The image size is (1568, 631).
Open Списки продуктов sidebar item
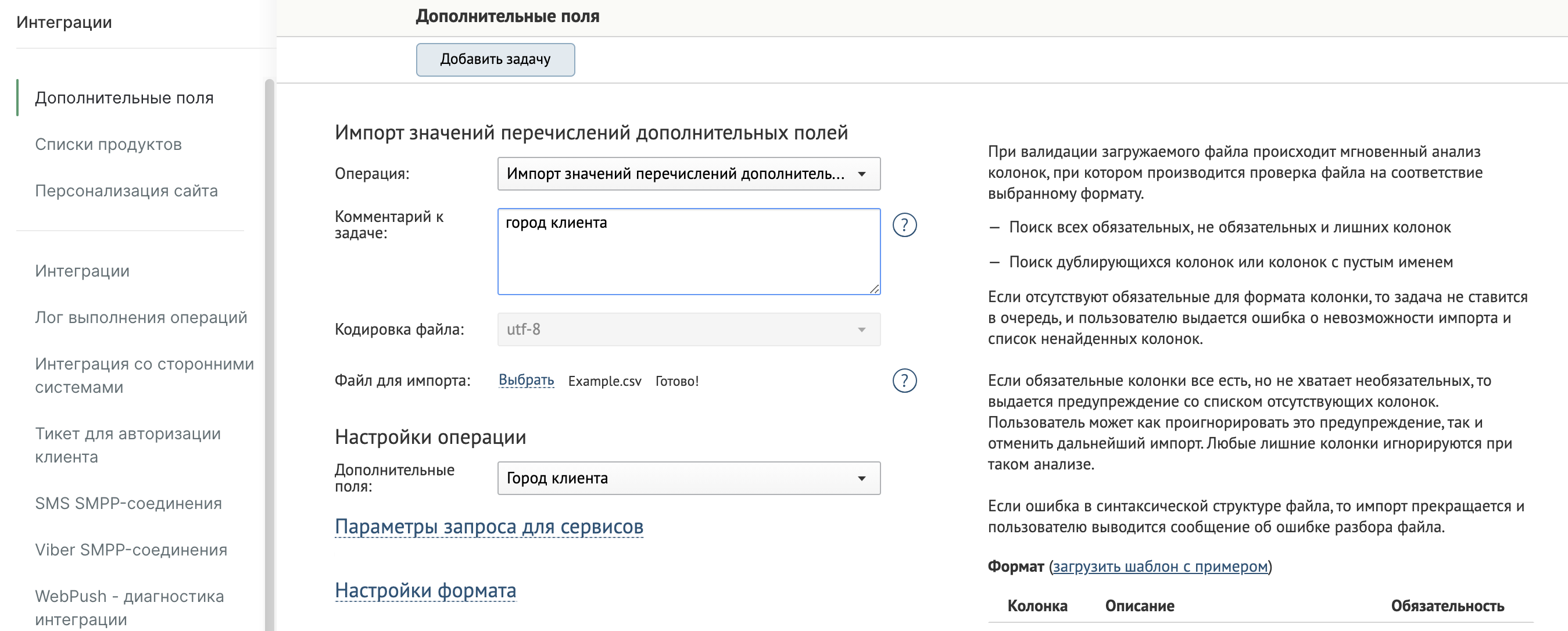pyautogui.click(x=108, y=144)
